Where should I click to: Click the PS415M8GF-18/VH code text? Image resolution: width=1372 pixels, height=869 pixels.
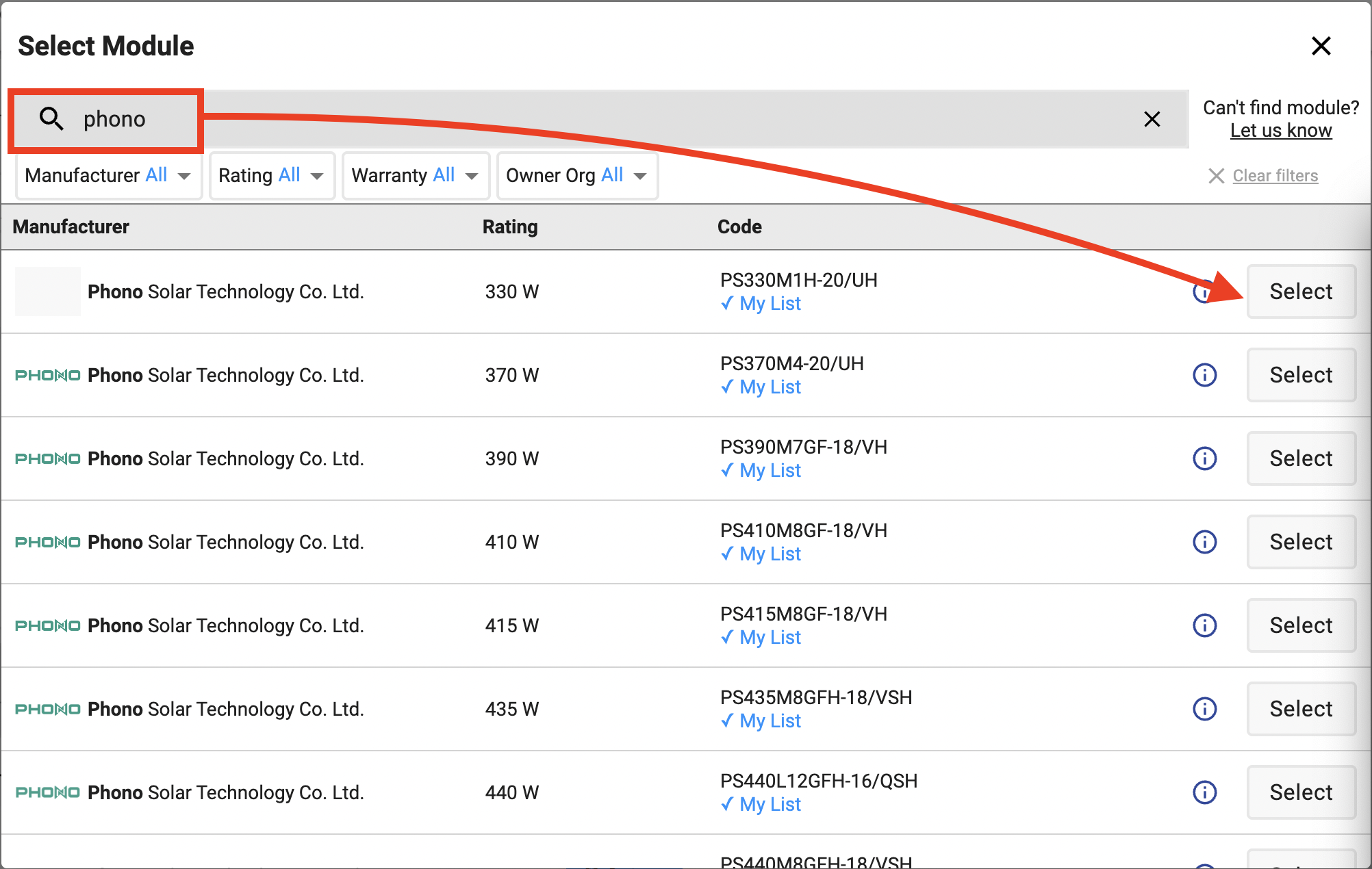click(x=804, y=614)
